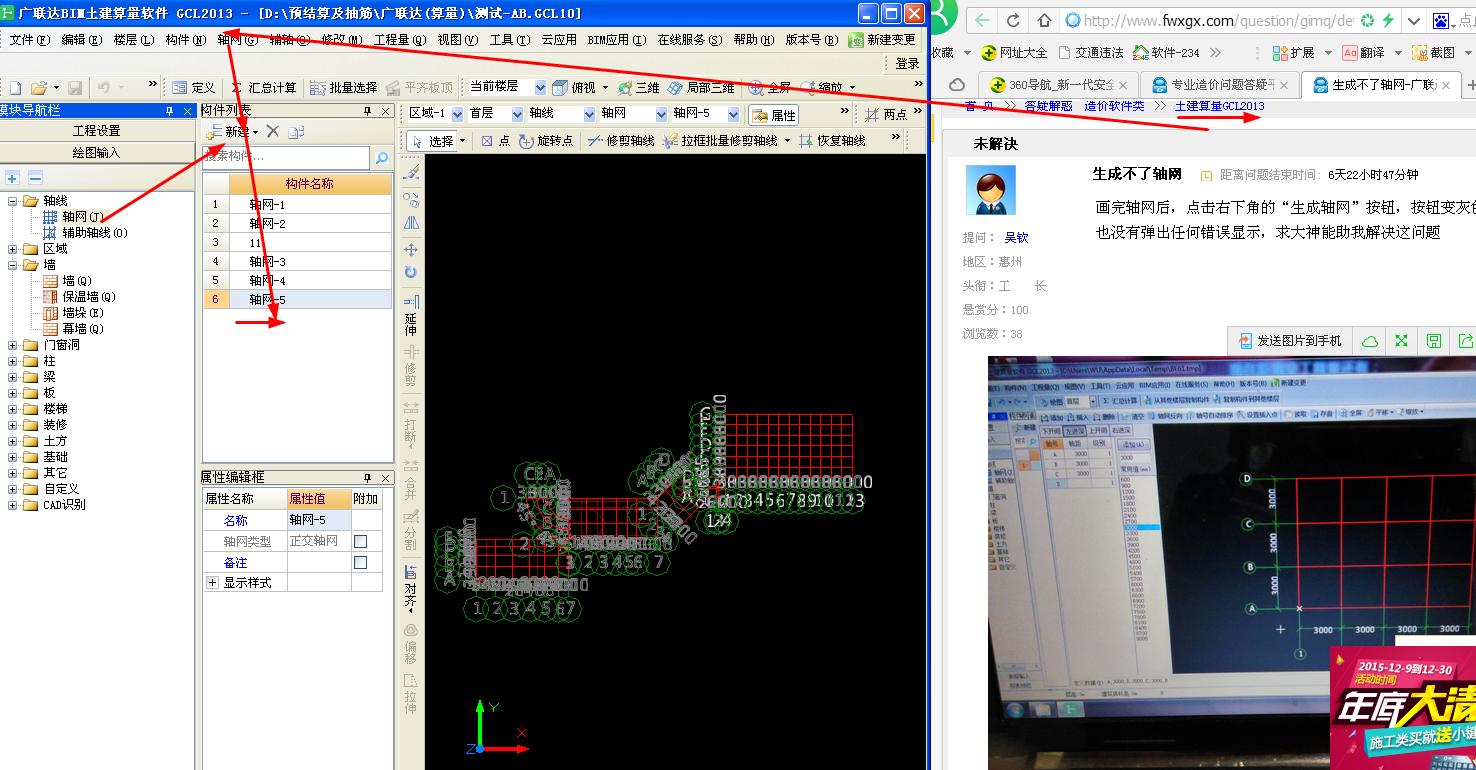Screen dimensions: 1476x770
Task: Click copy component icon in component list toolbar
Action: [x=296, y=132]
